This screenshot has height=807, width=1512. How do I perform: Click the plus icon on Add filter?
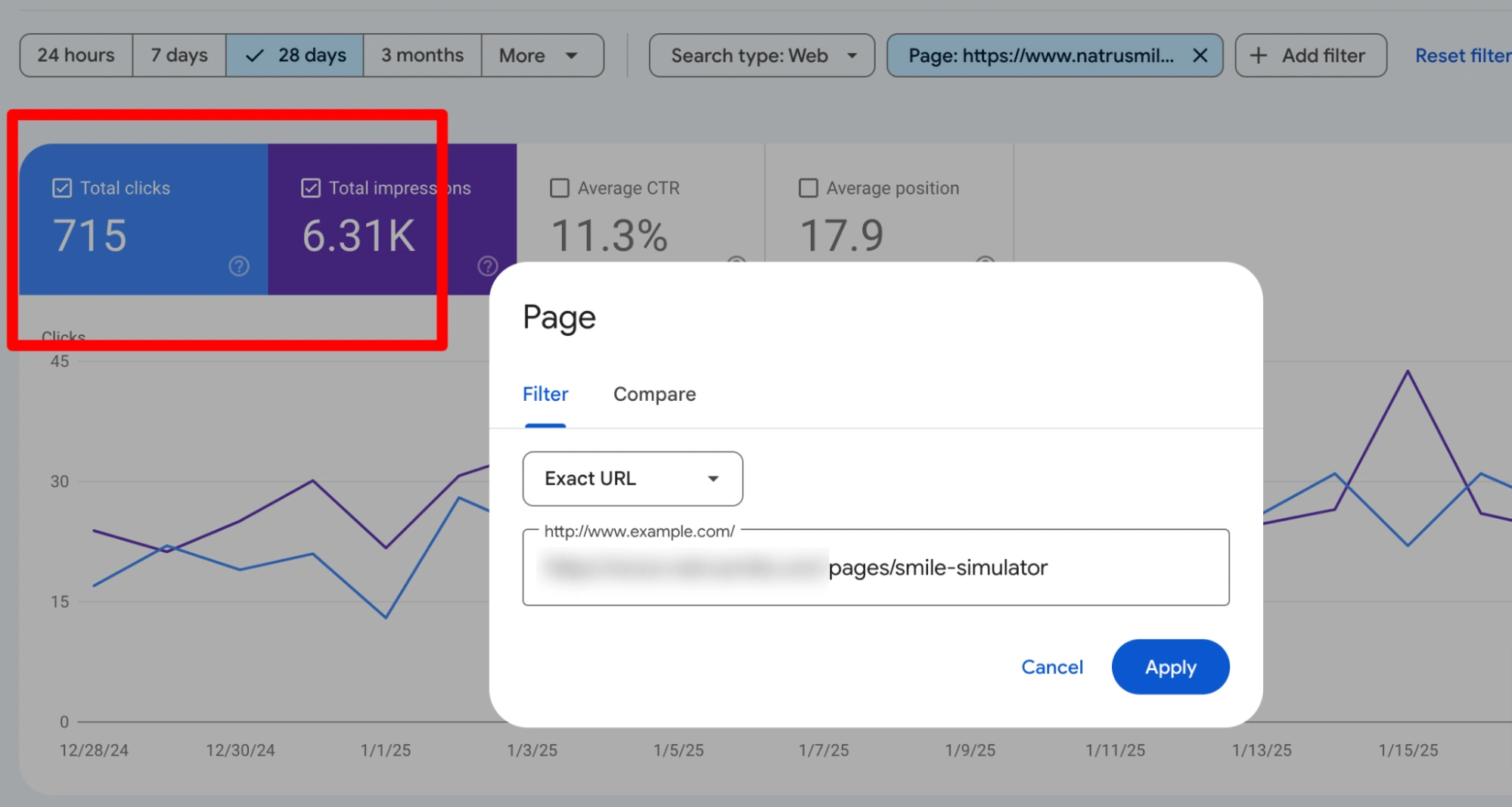pyautogui.click(x=1259, y=55)
